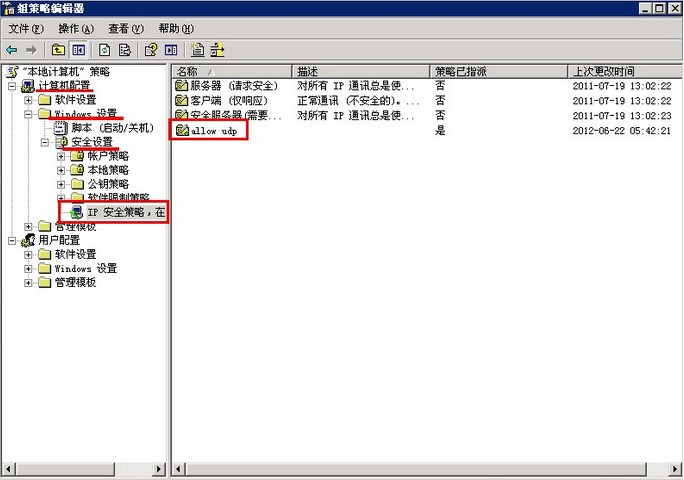Screen dimensions: 684x480
Task: Expand the 帐户策略 tree node
Action: [x=62, y=156]
